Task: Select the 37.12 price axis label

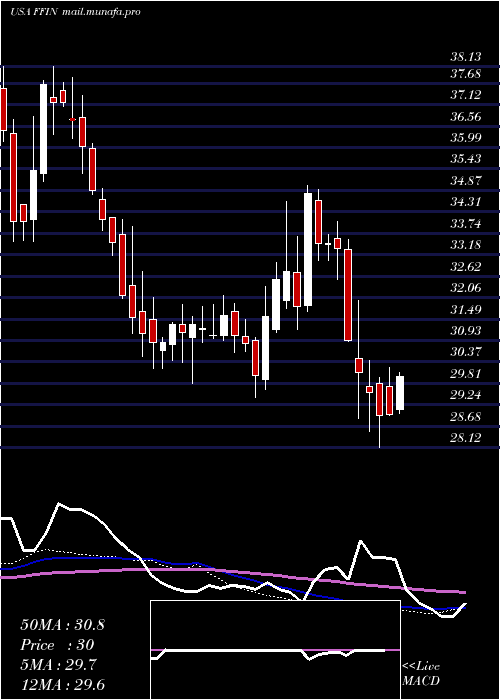Action: [466, 95]
